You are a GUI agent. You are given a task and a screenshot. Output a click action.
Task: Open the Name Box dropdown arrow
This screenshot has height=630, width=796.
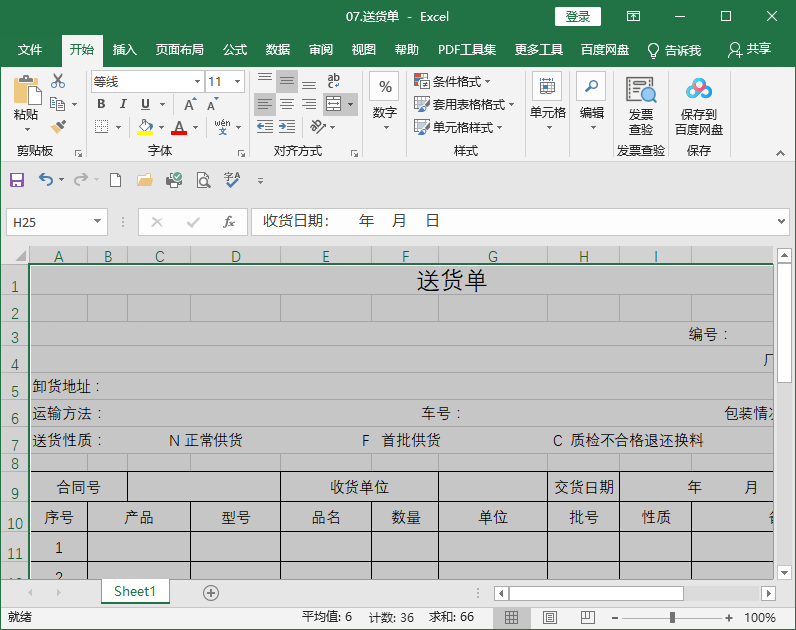(x=97, y=222)
